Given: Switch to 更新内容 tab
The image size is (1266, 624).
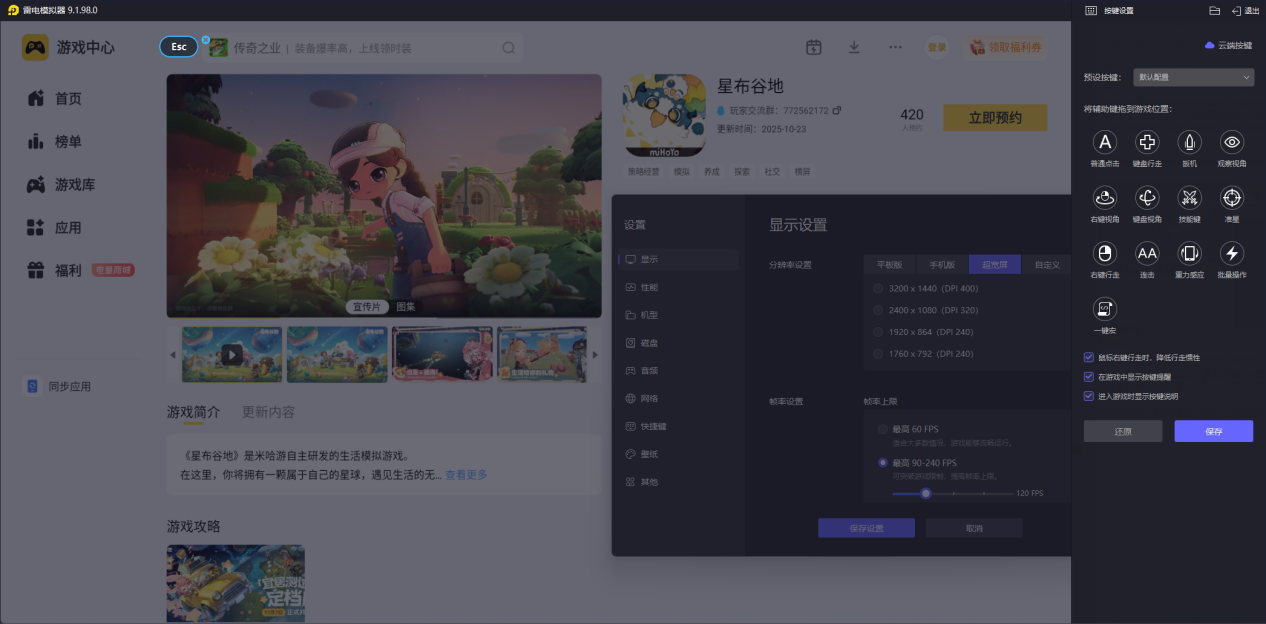Looking at the screenshot, I should click(x=268, y=412).
